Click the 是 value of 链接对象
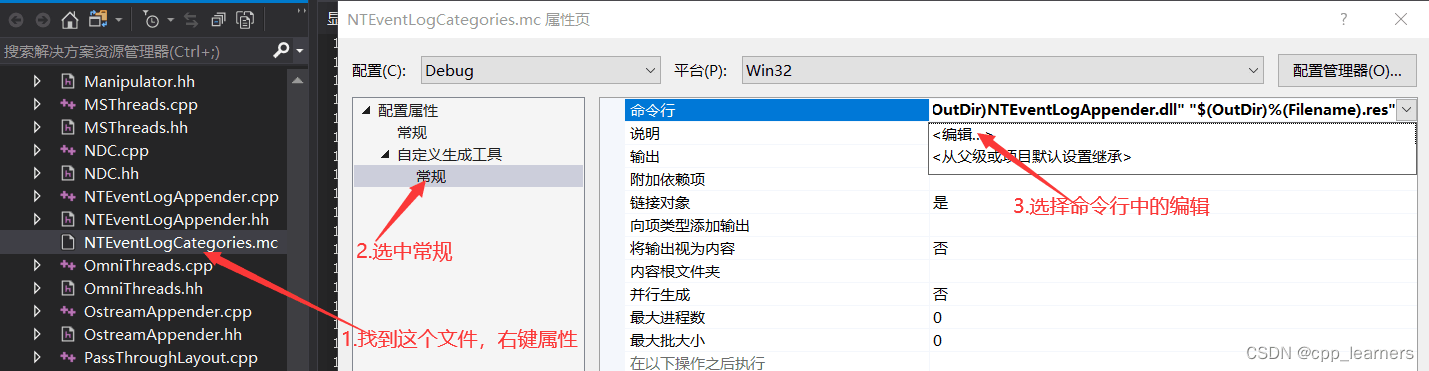 click(940, 202)
